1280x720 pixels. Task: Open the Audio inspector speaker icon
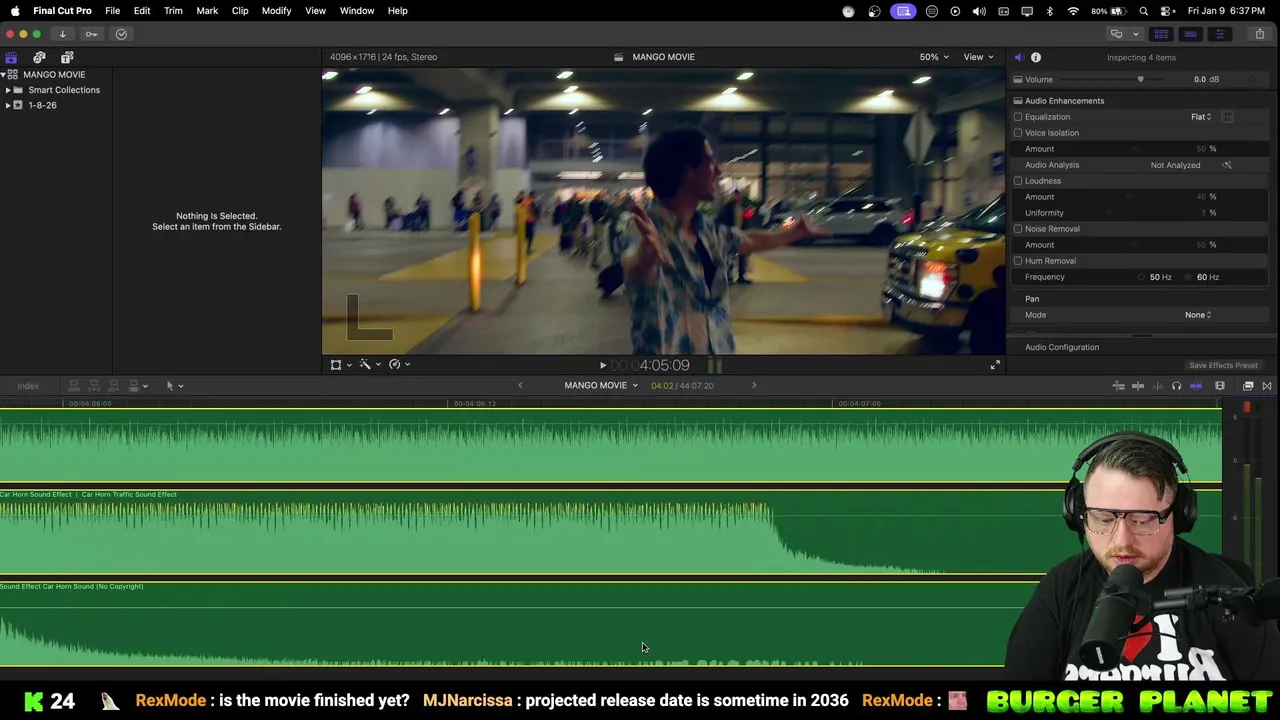1019,57
